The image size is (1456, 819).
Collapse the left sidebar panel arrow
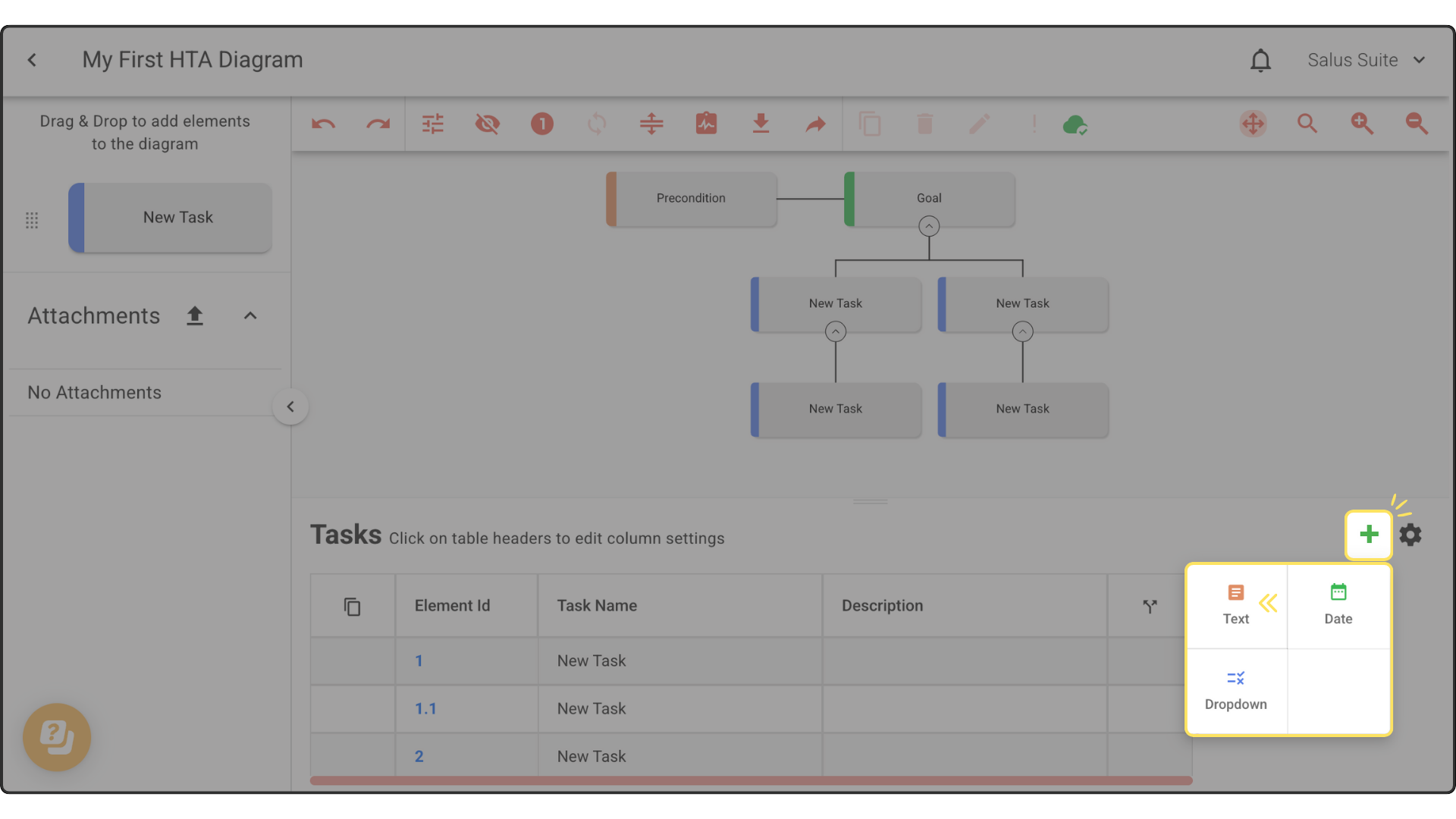pos(290,406)
